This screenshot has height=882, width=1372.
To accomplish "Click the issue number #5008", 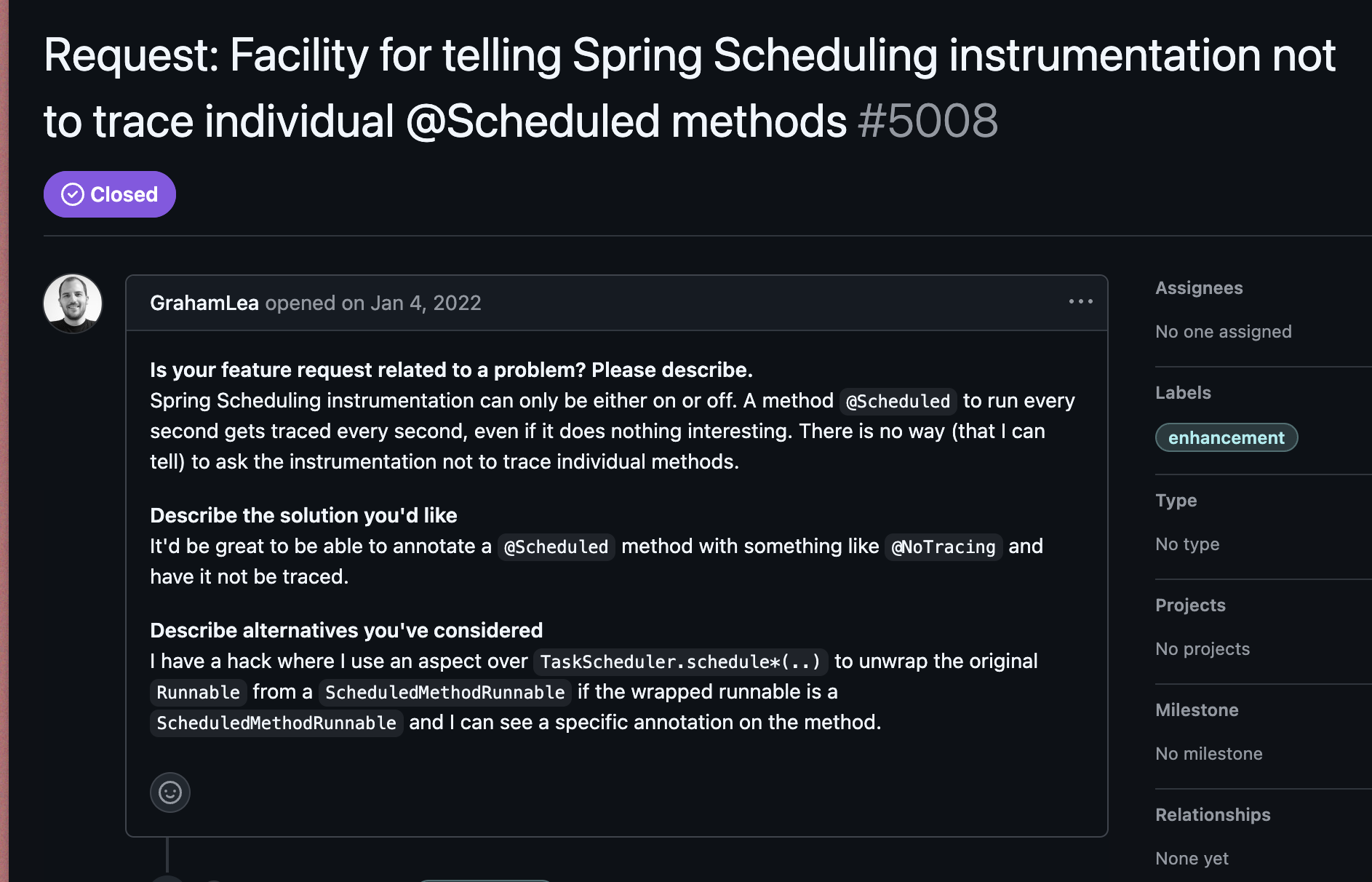I will pyautogui.click(x=928, y=121).
